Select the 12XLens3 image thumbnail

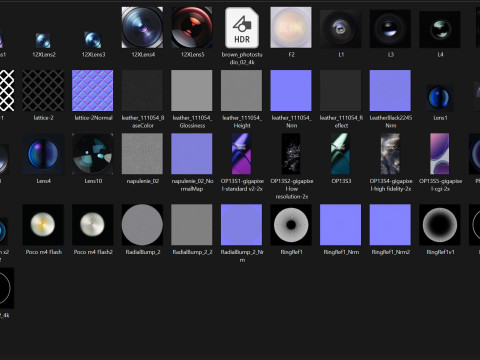93,40
